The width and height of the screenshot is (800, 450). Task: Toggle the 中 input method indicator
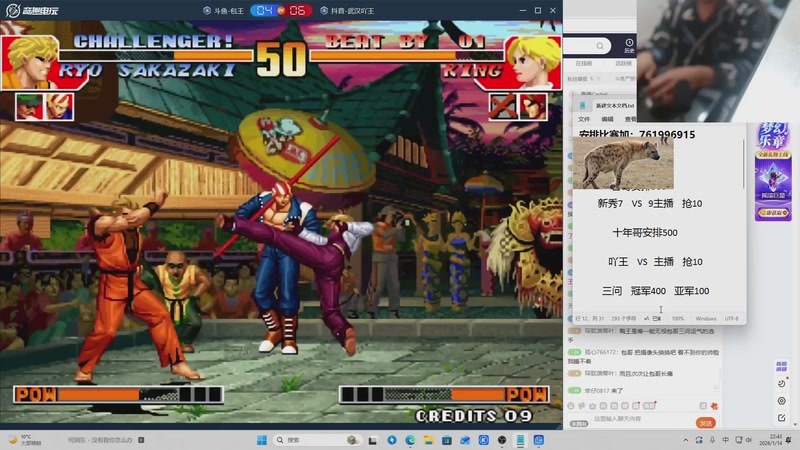coord(726,440)
